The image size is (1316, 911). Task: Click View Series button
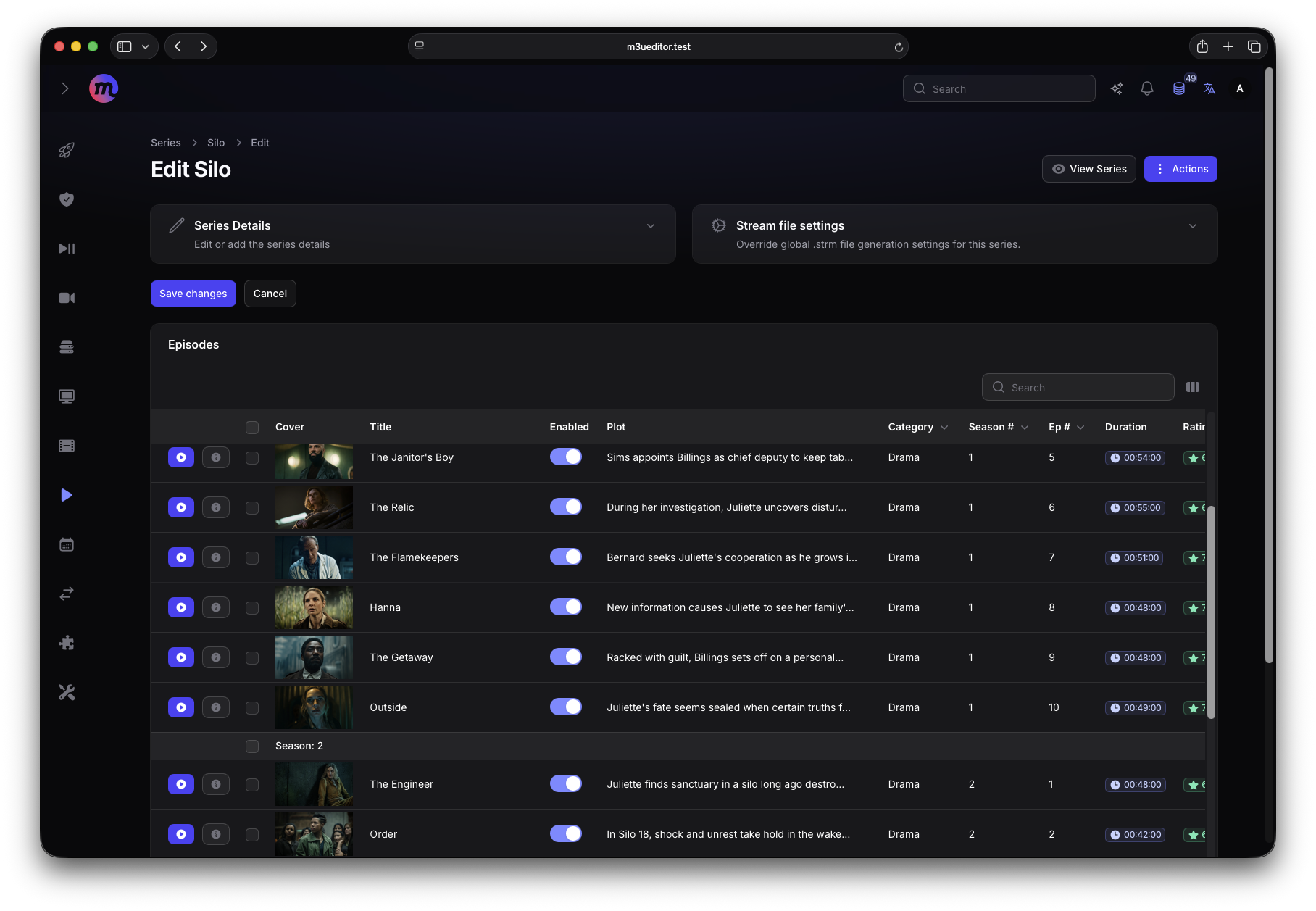[x=1089, y=169]
